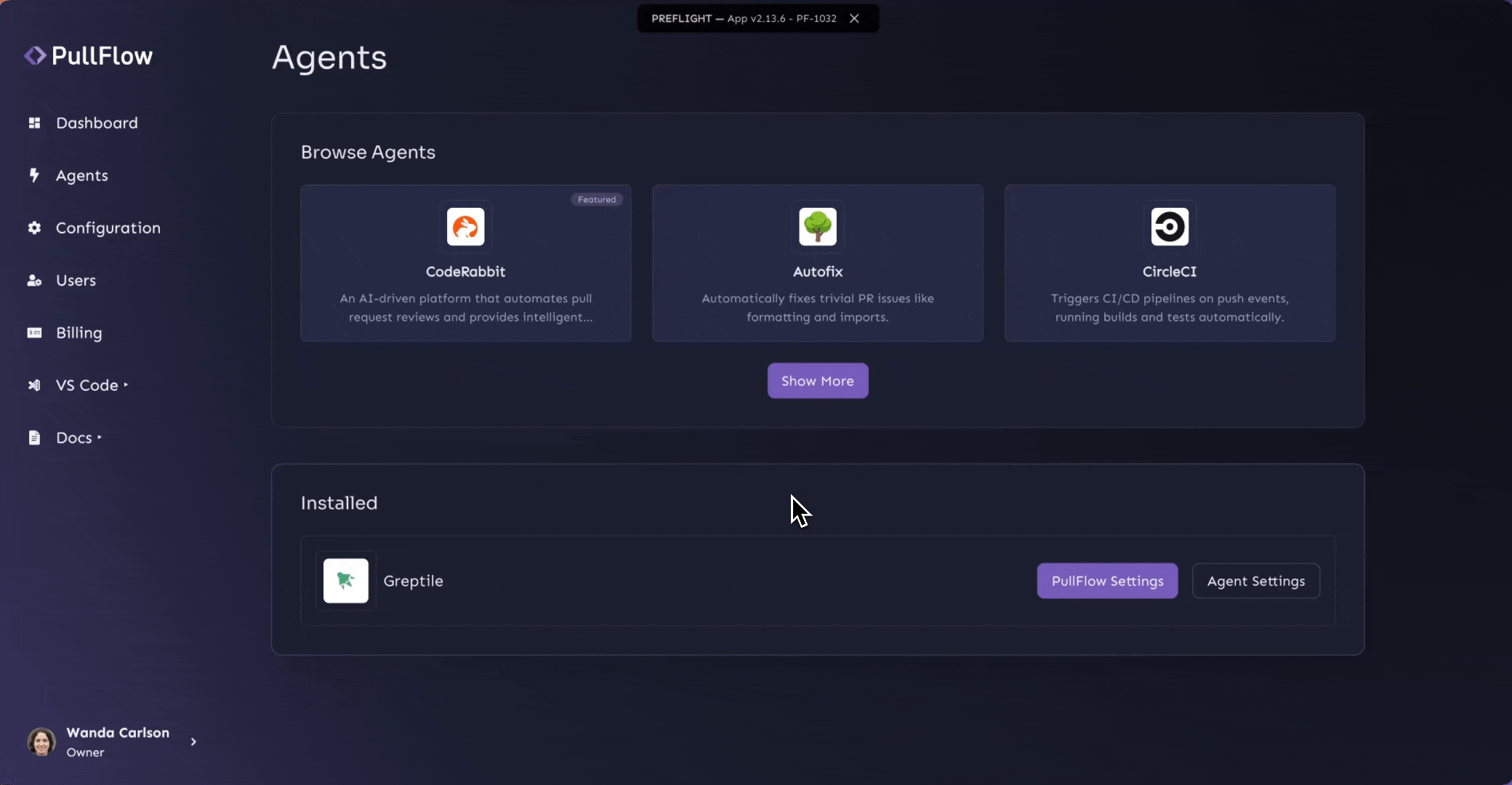Click the Billing card icon
This screenshot has width=1512, height=785.
(x=34, y=332)
